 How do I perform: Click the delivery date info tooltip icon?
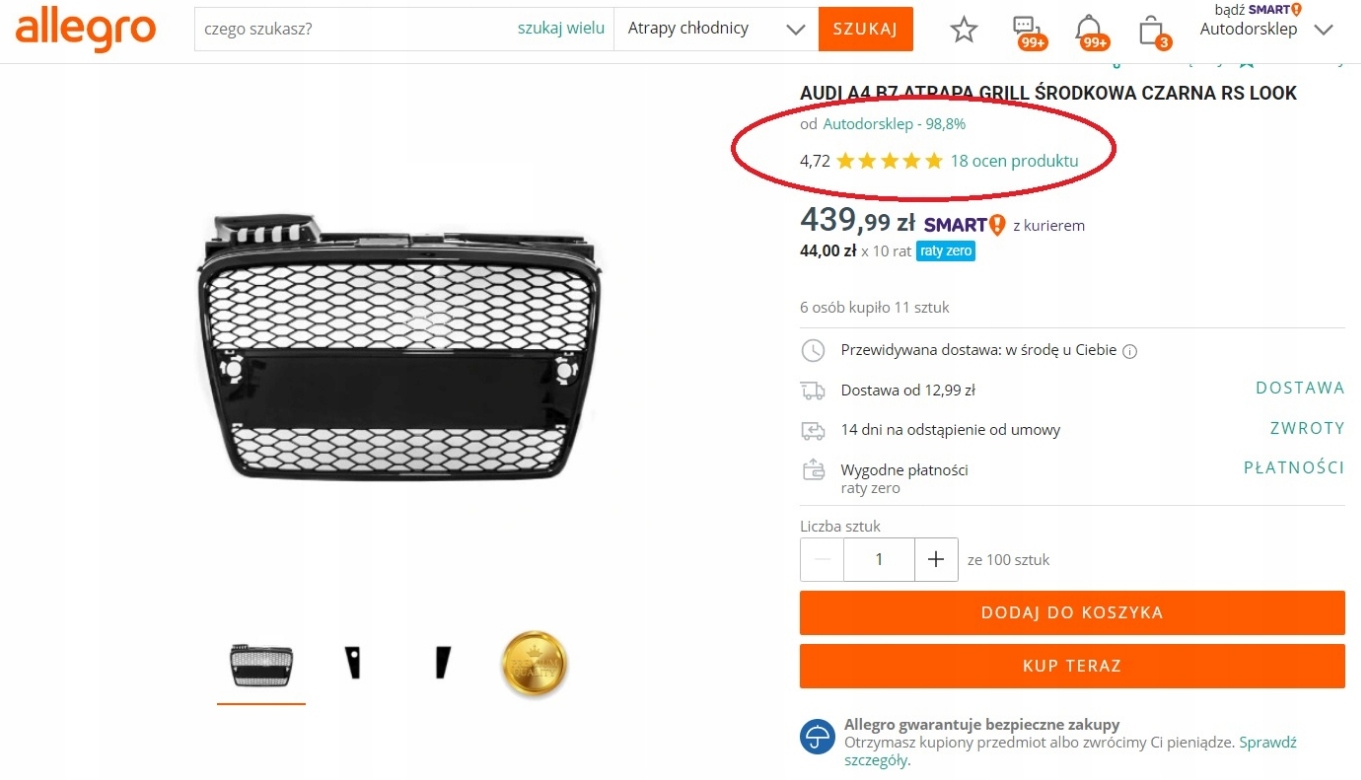point(1129,350)
